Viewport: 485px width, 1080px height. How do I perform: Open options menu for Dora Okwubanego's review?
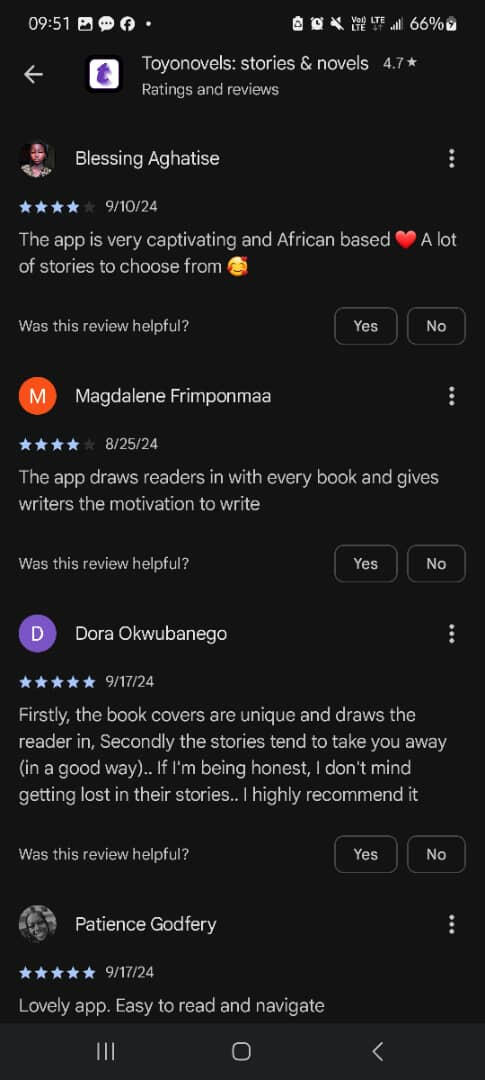(x=451, y=634)
